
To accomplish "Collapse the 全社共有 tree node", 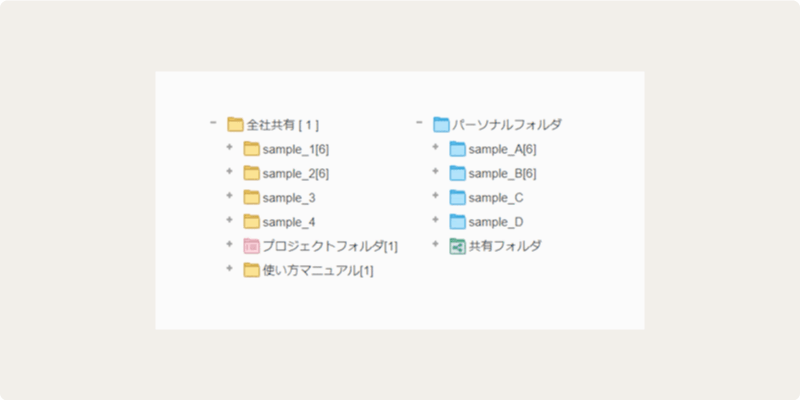I will click(x=213, y=123).
